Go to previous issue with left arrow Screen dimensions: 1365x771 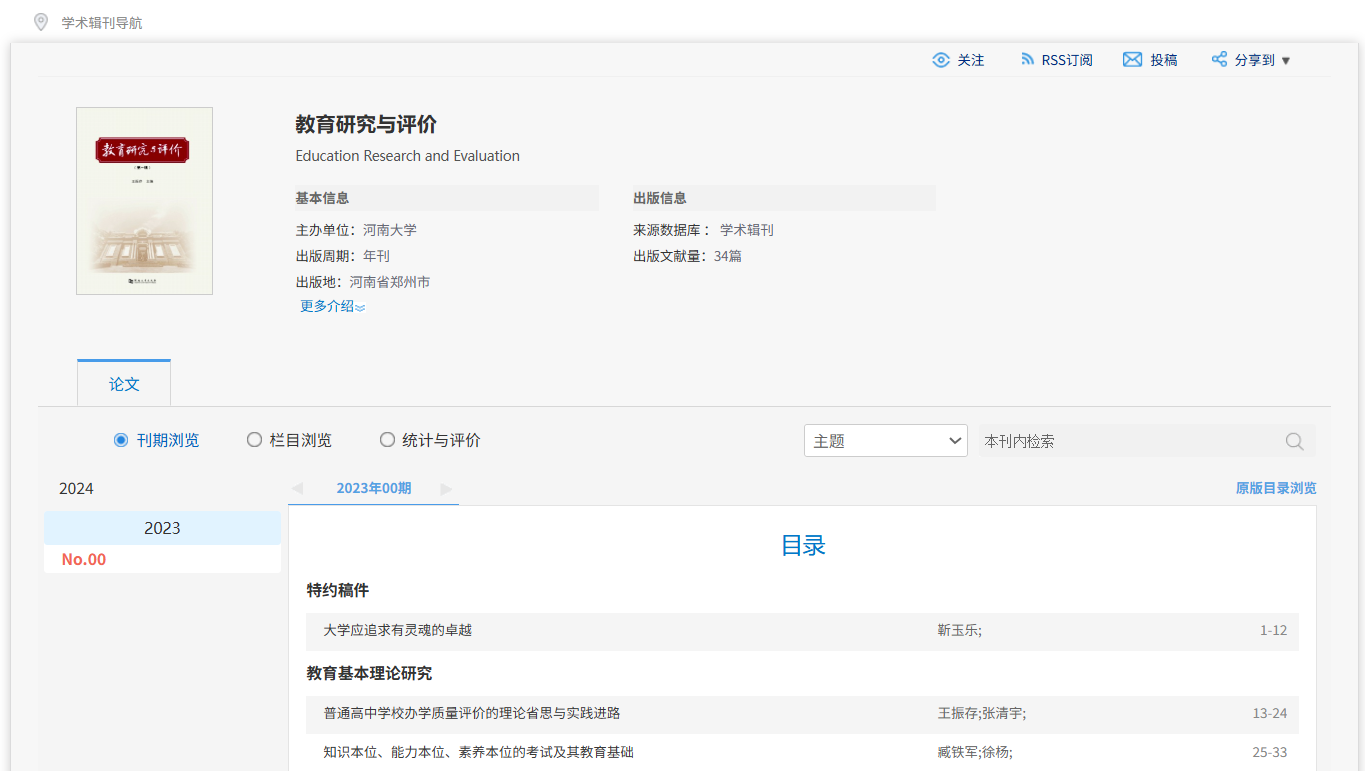pos(297,489)
